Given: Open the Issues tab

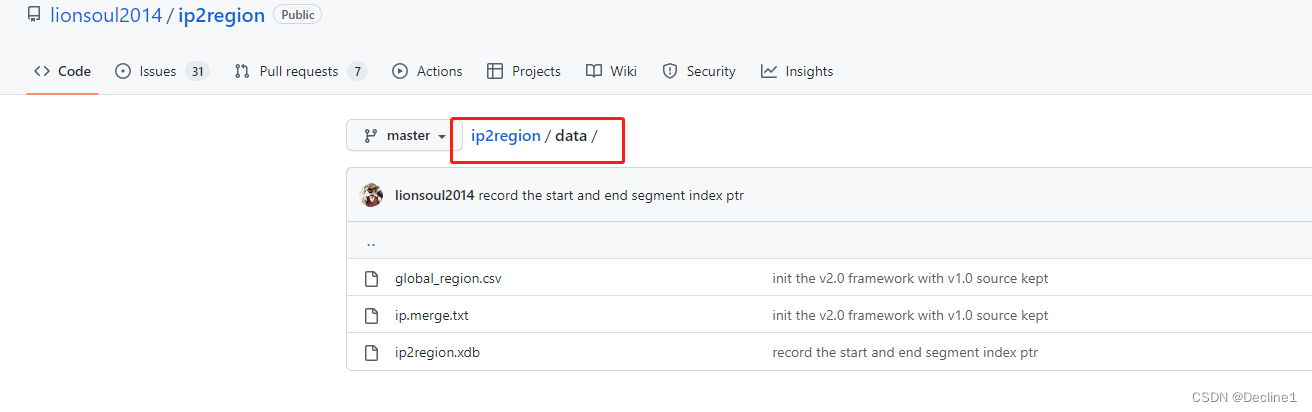Looking at the screenshot, I should [x=161, y=71].
